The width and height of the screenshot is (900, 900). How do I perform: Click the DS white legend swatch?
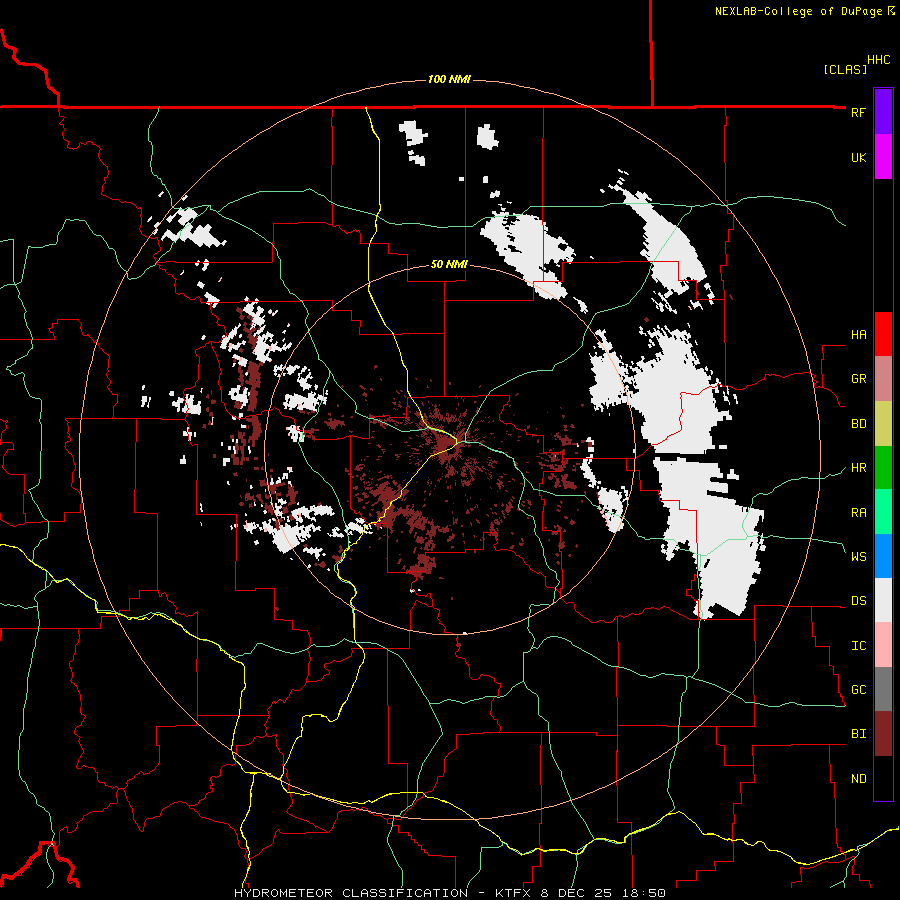tap(883, 600)
